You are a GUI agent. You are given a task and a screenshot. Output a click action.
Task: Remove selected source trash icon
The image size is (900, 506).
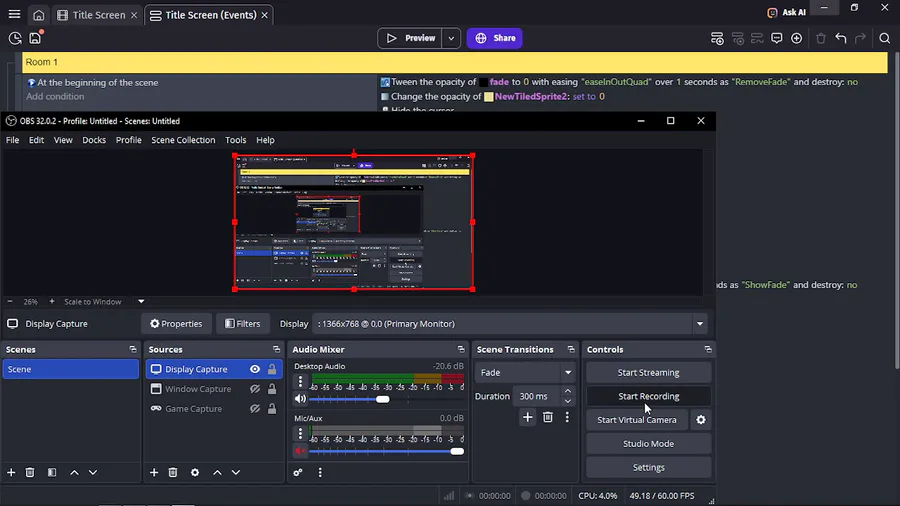pos(173,472)
